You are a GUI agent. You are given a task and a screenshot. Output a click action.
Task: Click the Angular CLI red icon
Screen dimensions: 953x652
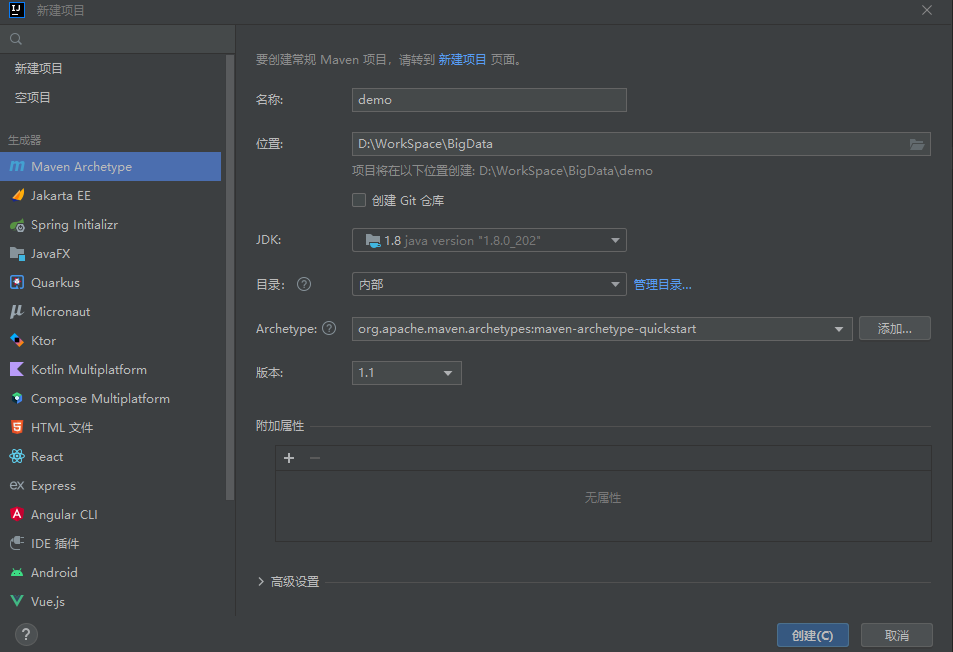point(17,514)
